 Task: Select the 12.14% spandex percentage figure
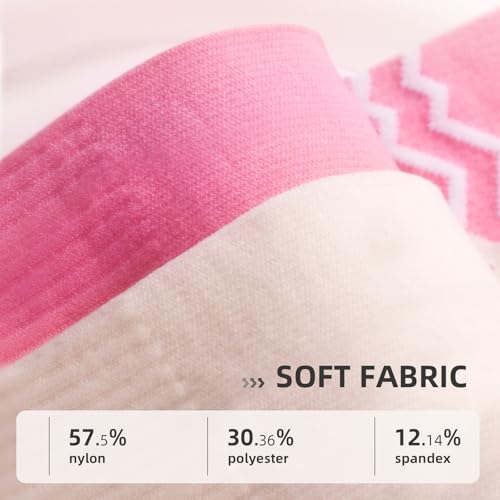pos(428,437)
